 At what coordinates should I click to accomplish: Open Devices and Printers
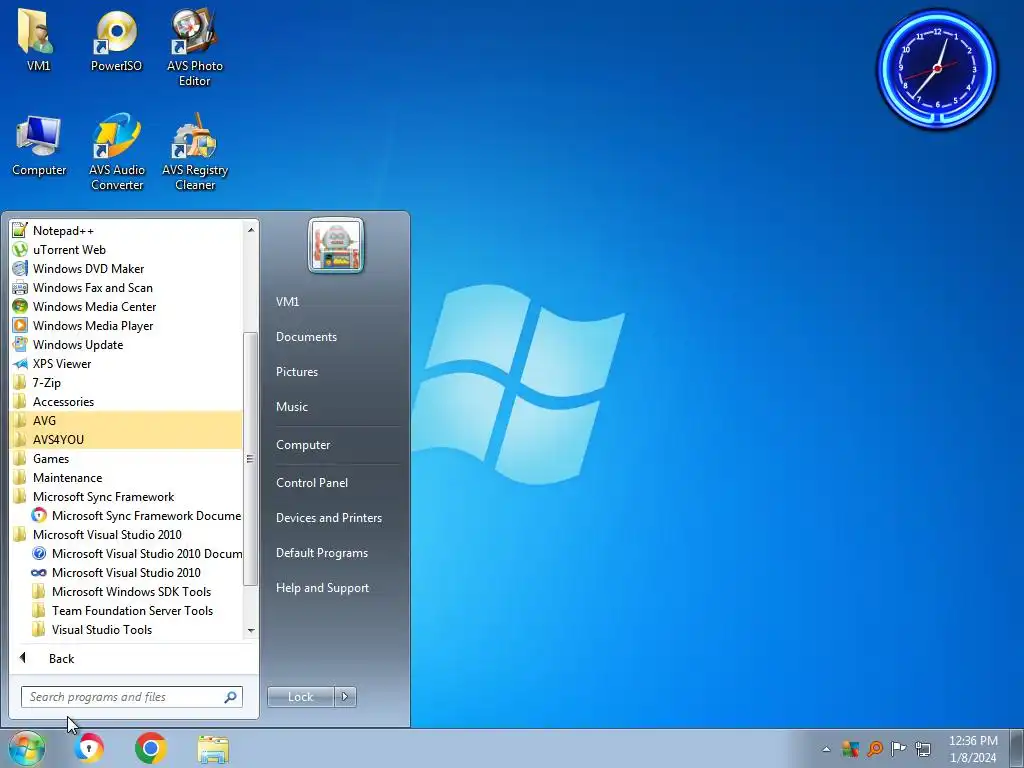click(x=329, y=517)
